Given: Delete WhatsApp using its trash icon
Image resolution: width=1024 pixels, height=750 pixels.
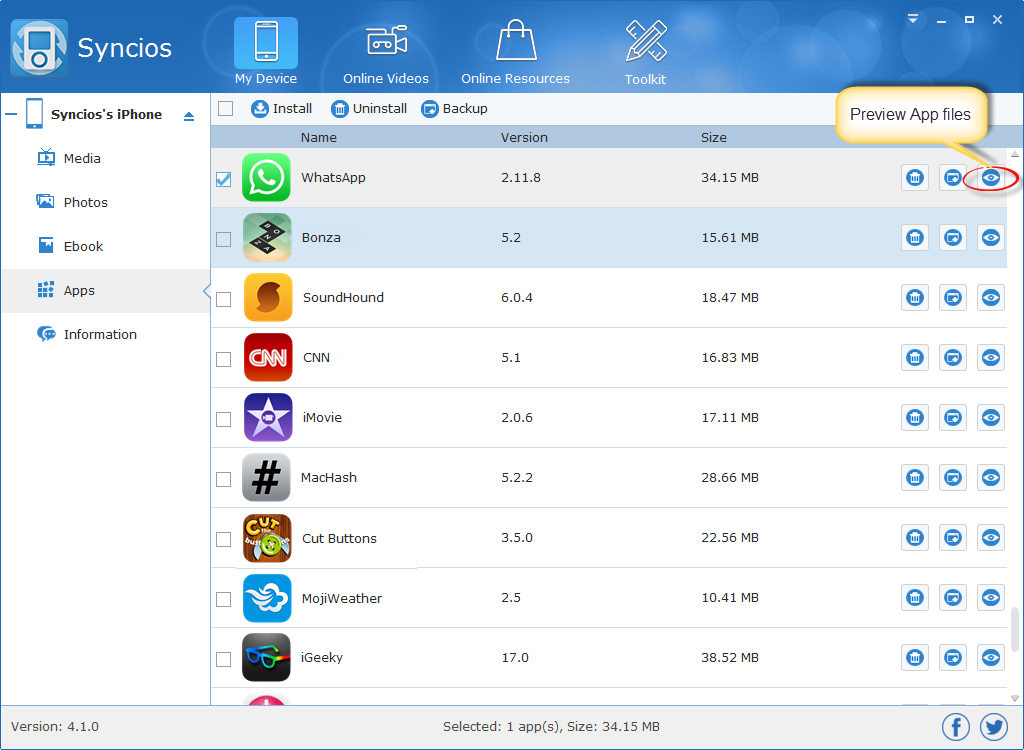Looking at the screenshot, I should point(915,178).
